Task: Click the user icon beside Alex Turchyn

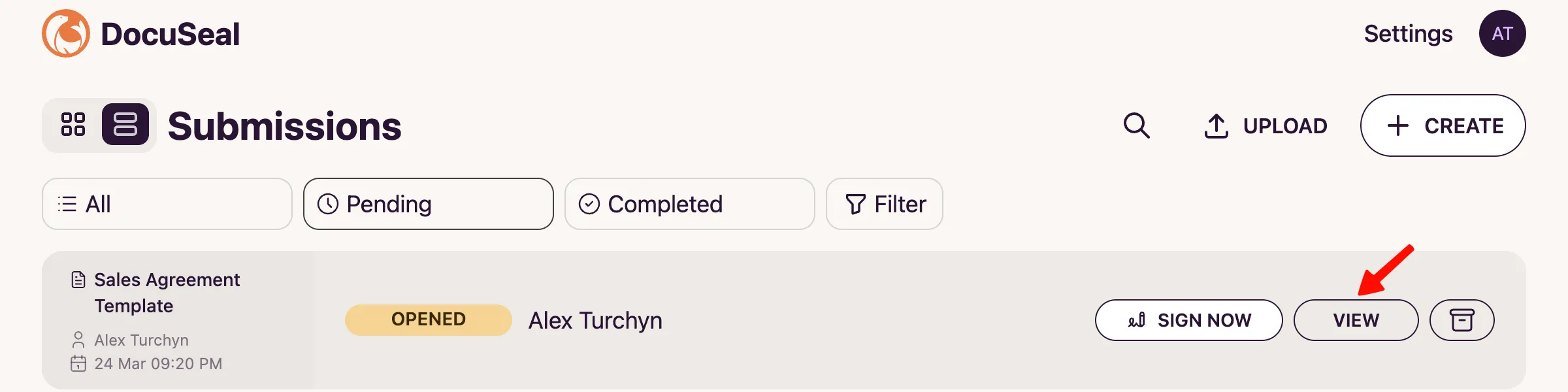Action: pos(78,339)
